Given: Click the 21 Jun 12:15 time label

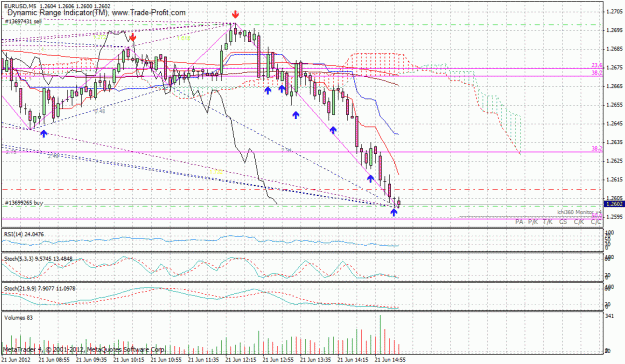Looking at the screenshot, I should pyautogui.click(x=241, y=360).
